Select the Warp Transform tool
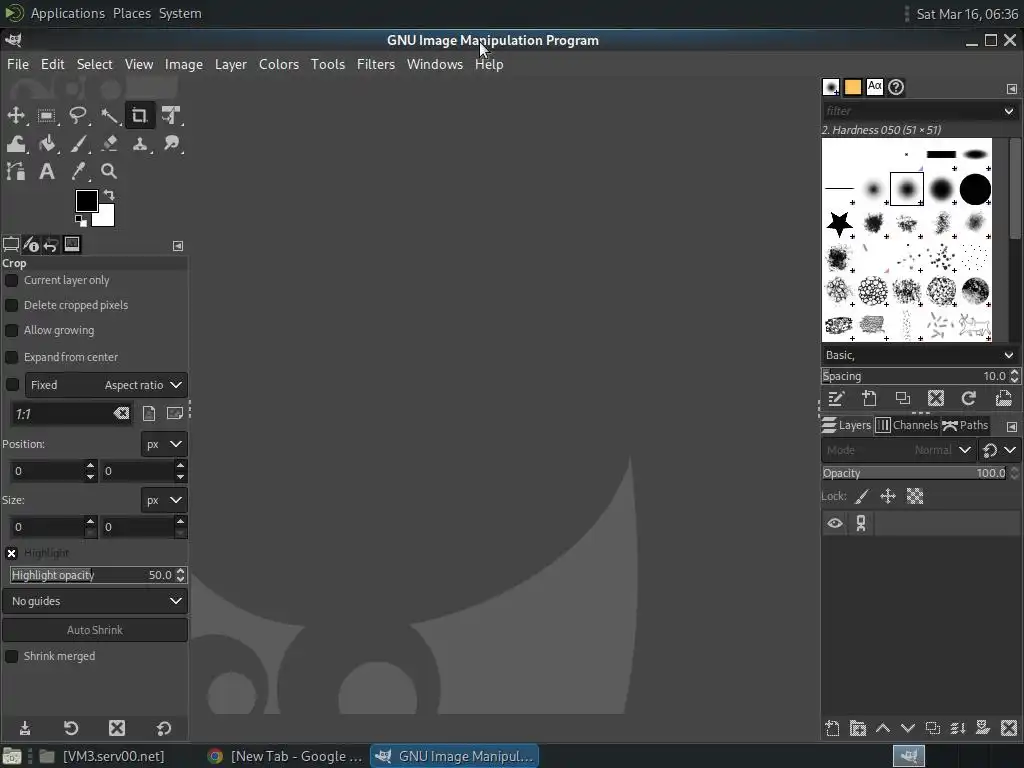Screen dimensions: 1024x768 coord(16,144)
